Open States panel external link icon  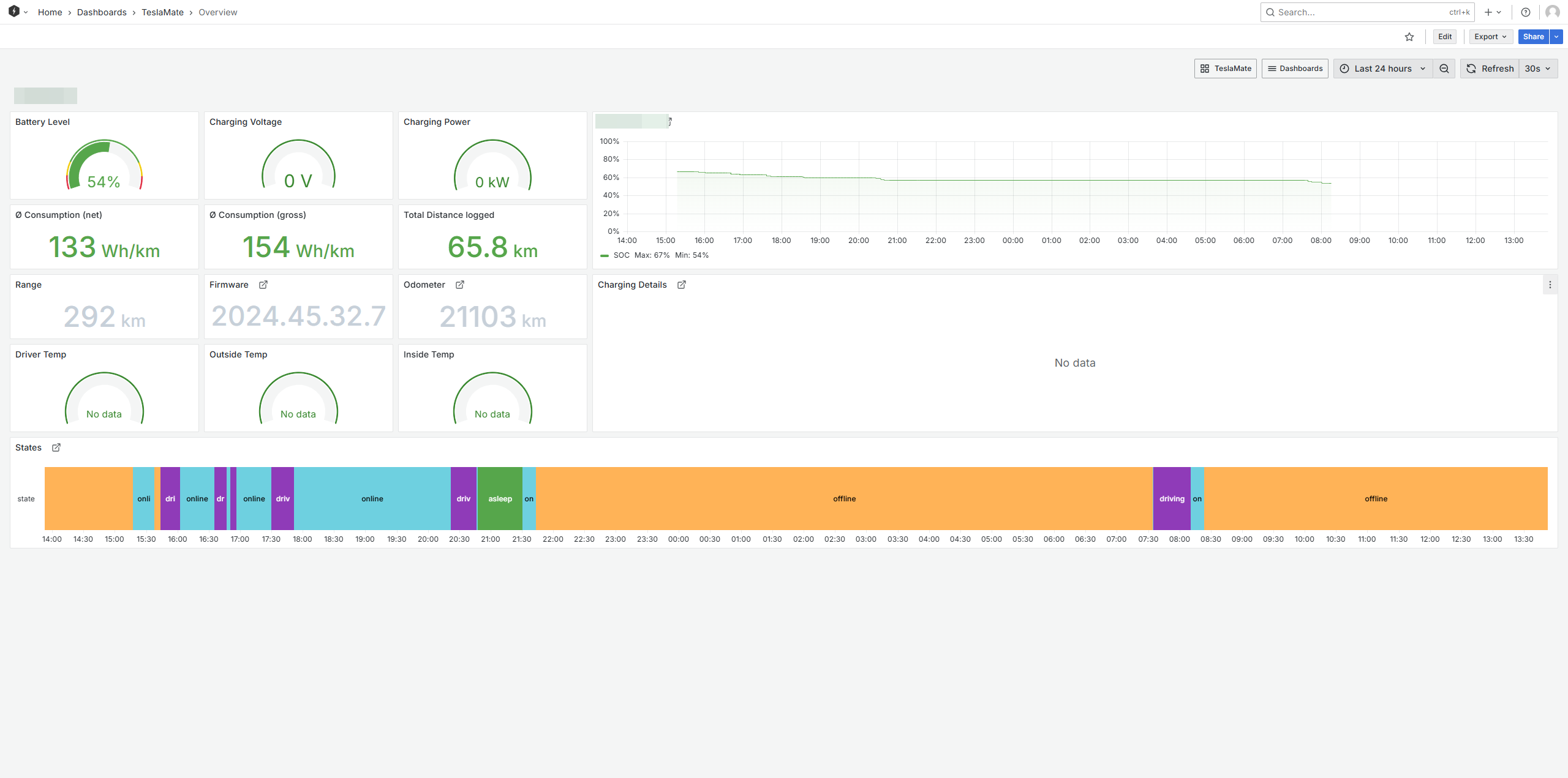(x=56, y=447)
